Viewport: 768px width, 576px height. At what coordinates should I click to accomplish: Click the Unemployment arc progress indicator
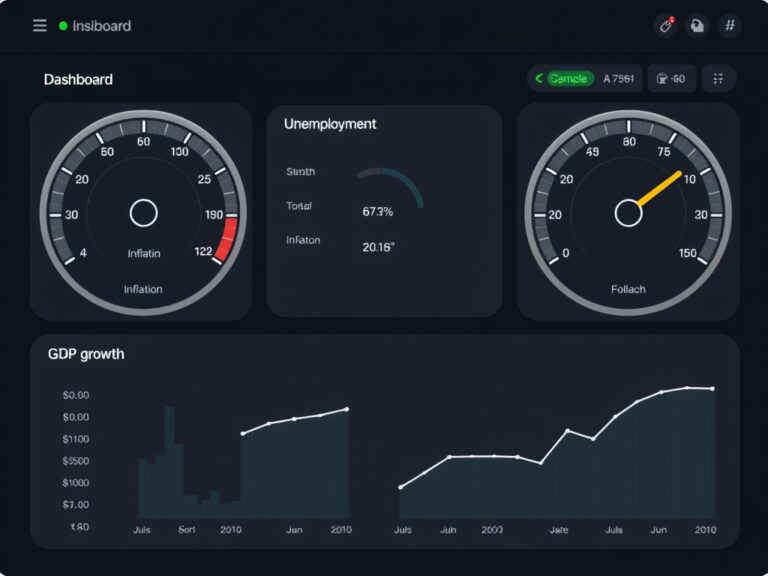[390, 187]
